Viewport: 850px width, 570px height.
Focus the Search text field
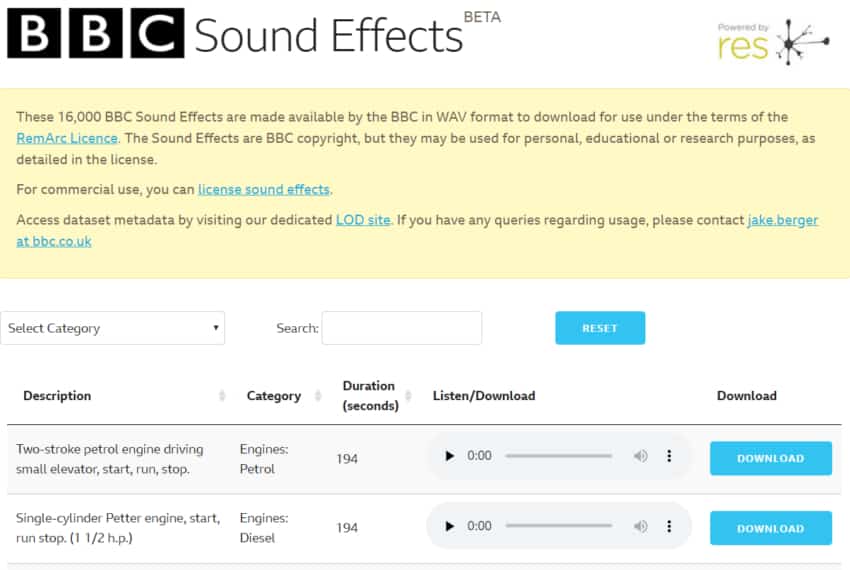[402, 328]
